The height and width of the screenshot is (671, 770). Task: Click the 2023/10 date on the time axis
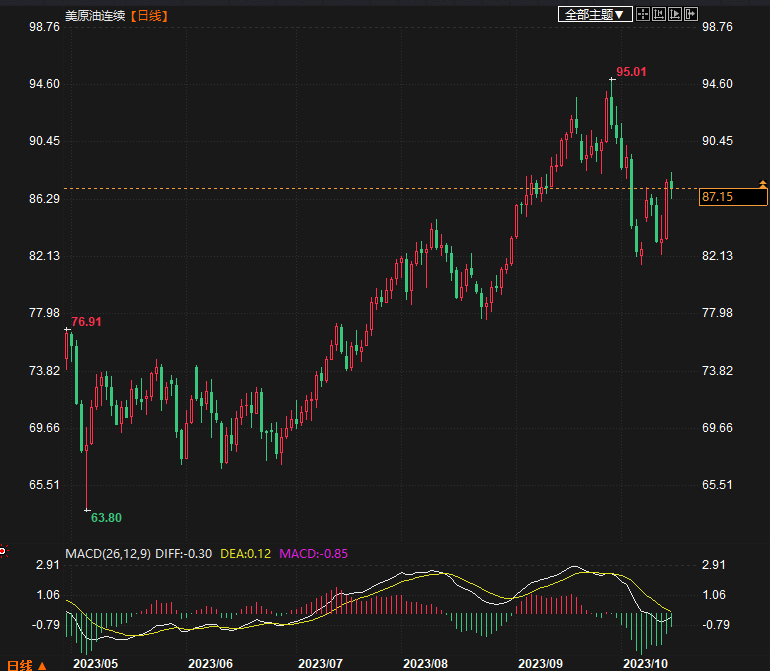tap(645, 663)
